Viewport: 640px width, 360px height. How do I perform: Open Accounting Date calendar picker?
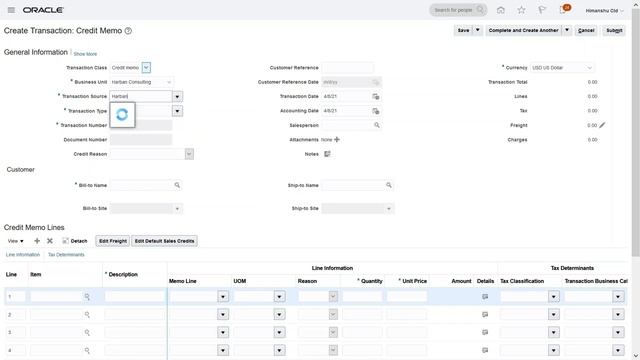(x=376, y=111)
